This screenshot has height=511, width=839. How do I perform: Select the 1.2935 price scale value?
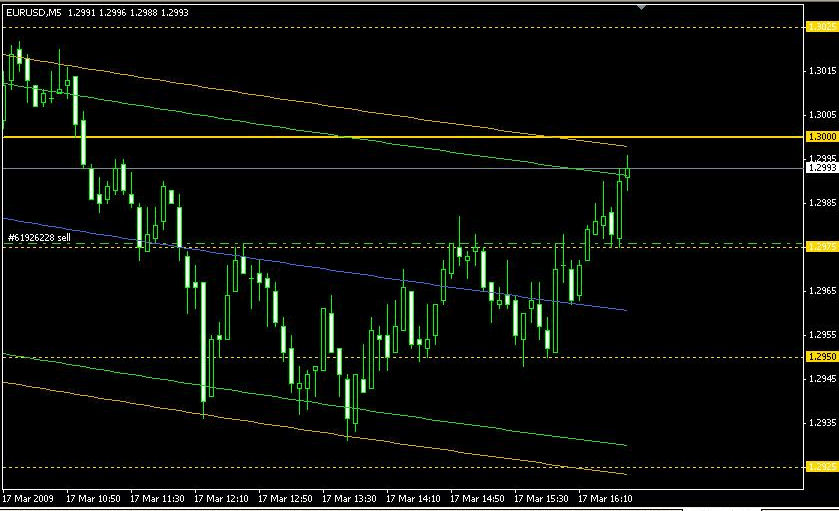pos(822,423)
